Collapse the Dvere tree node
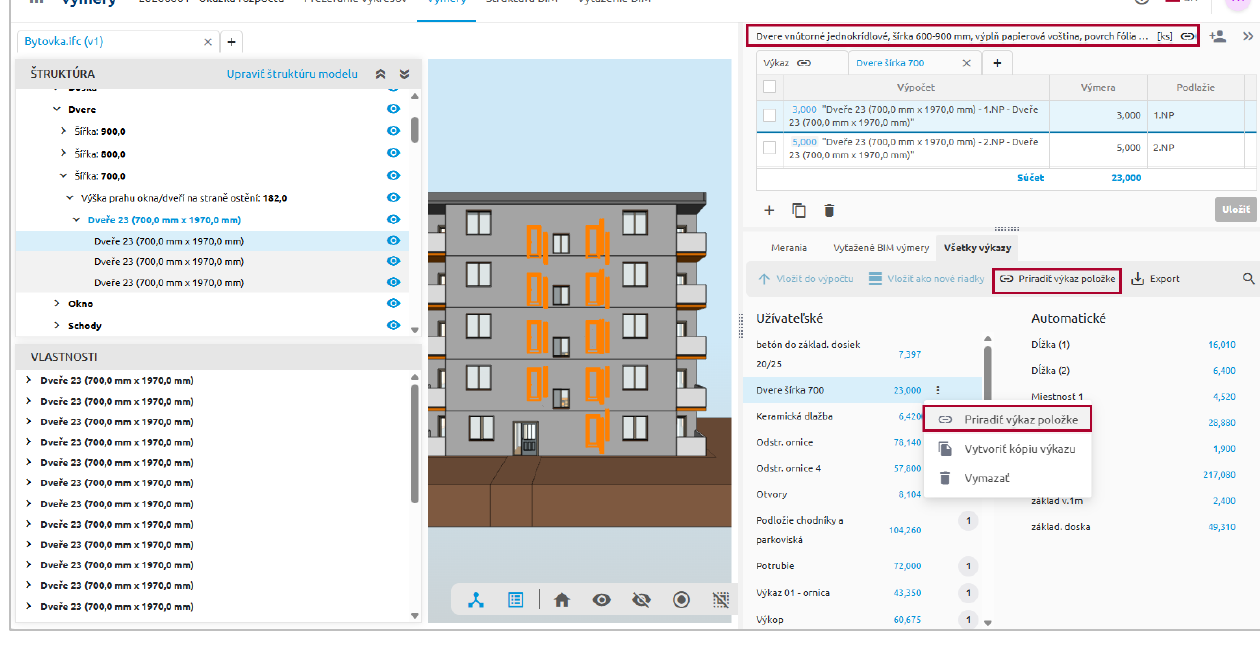This screenshot has width=1260, height=650. point(57,109)
